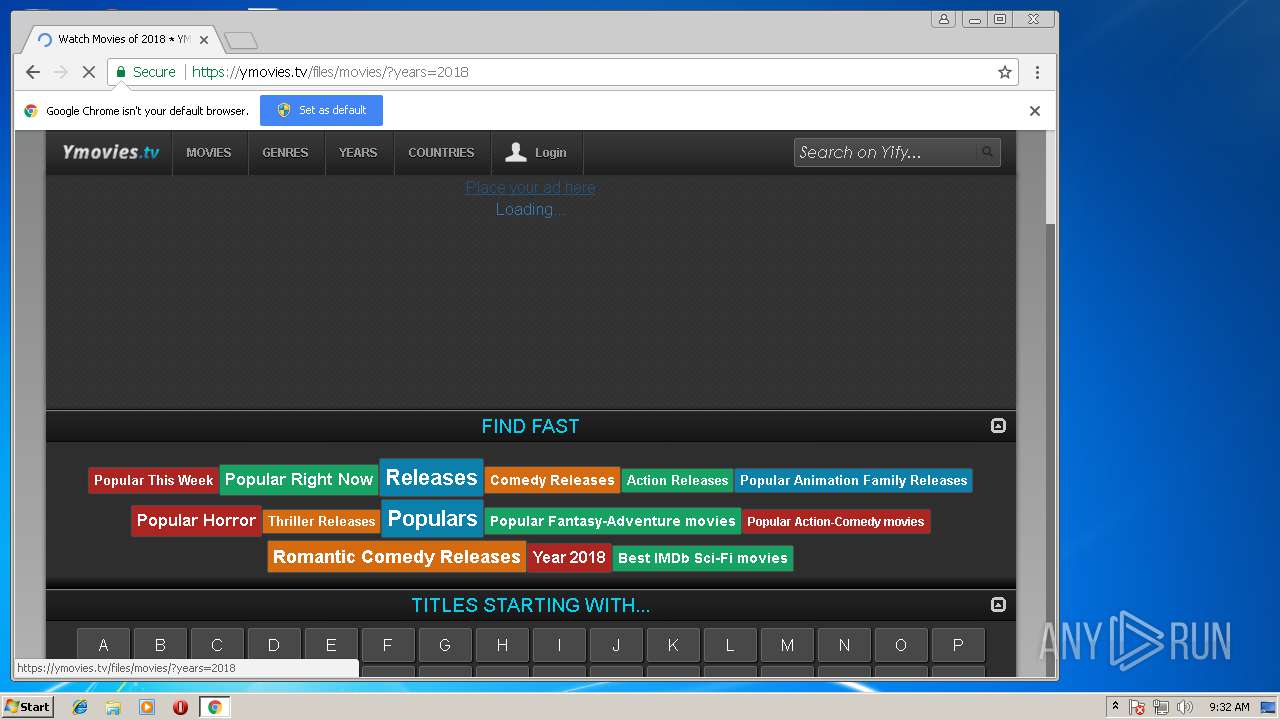The image size is (1280, 720).
Task: Select Comedy Releases tag
Action: (552, 480)
